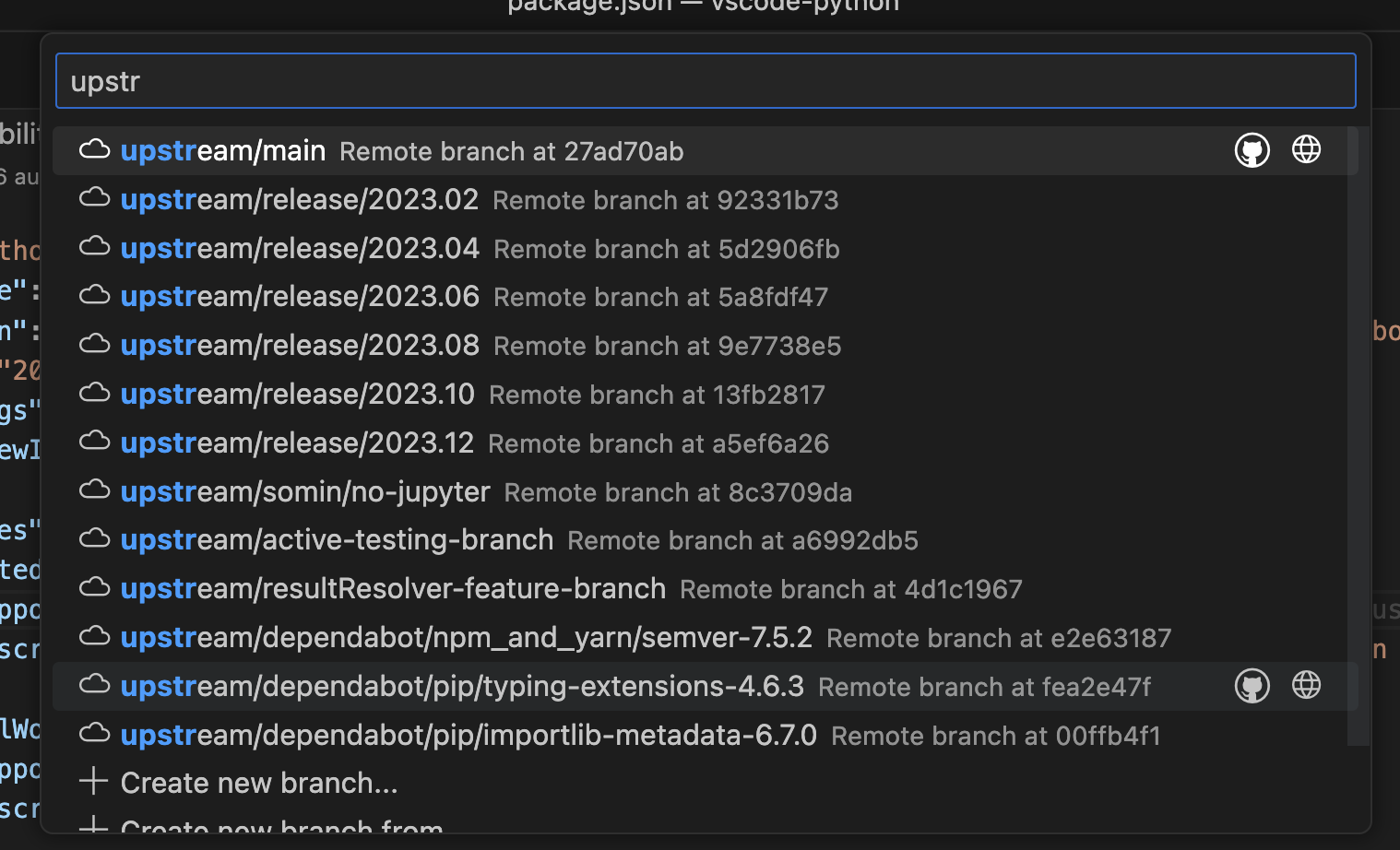Open upstream/main on GitHub via the GitHub icon
Viewport: 1400px width, 850px height.
click(x=1252, y=149)
